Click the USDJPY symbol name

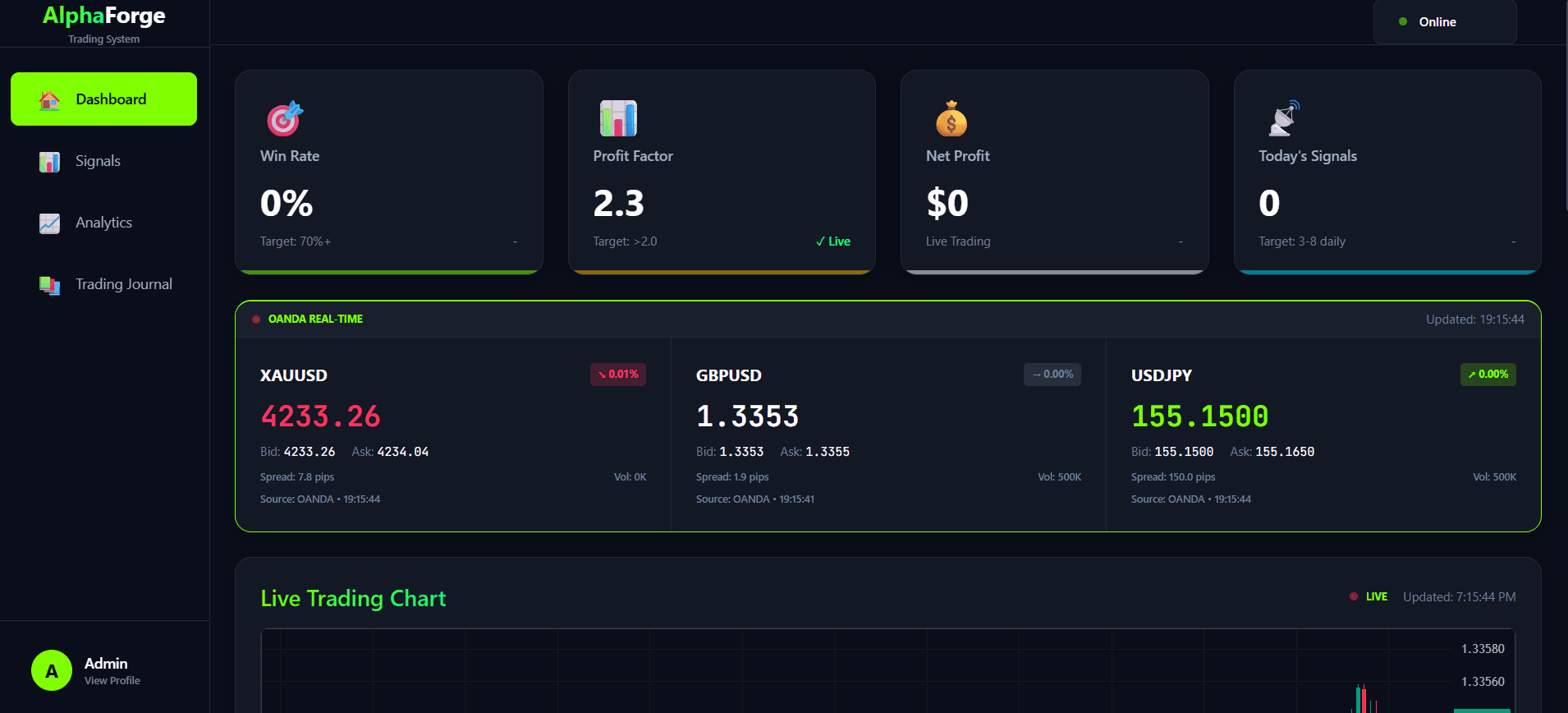coord(1162,375)
